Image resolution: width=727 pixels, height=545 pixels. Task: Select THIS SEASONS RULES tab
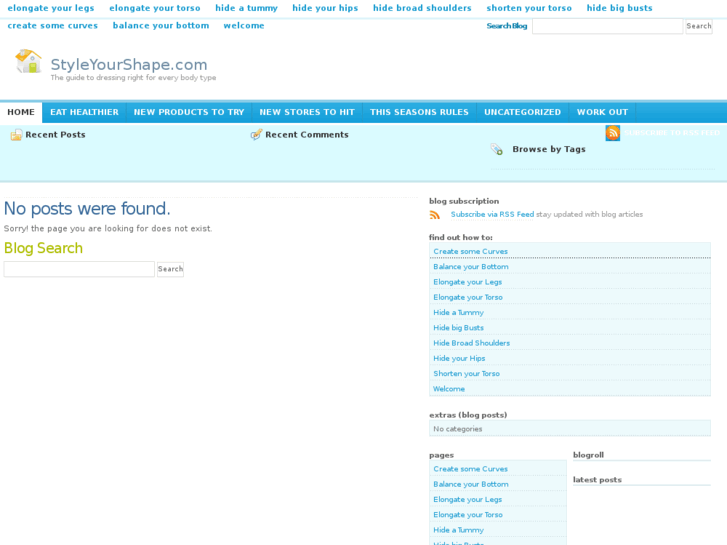tap(419, 112)
